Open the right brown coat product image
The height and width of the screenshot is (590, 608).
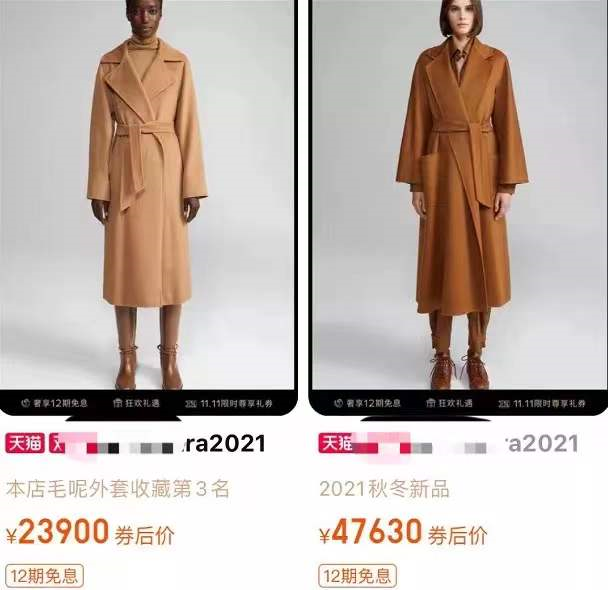click(460, 194)
